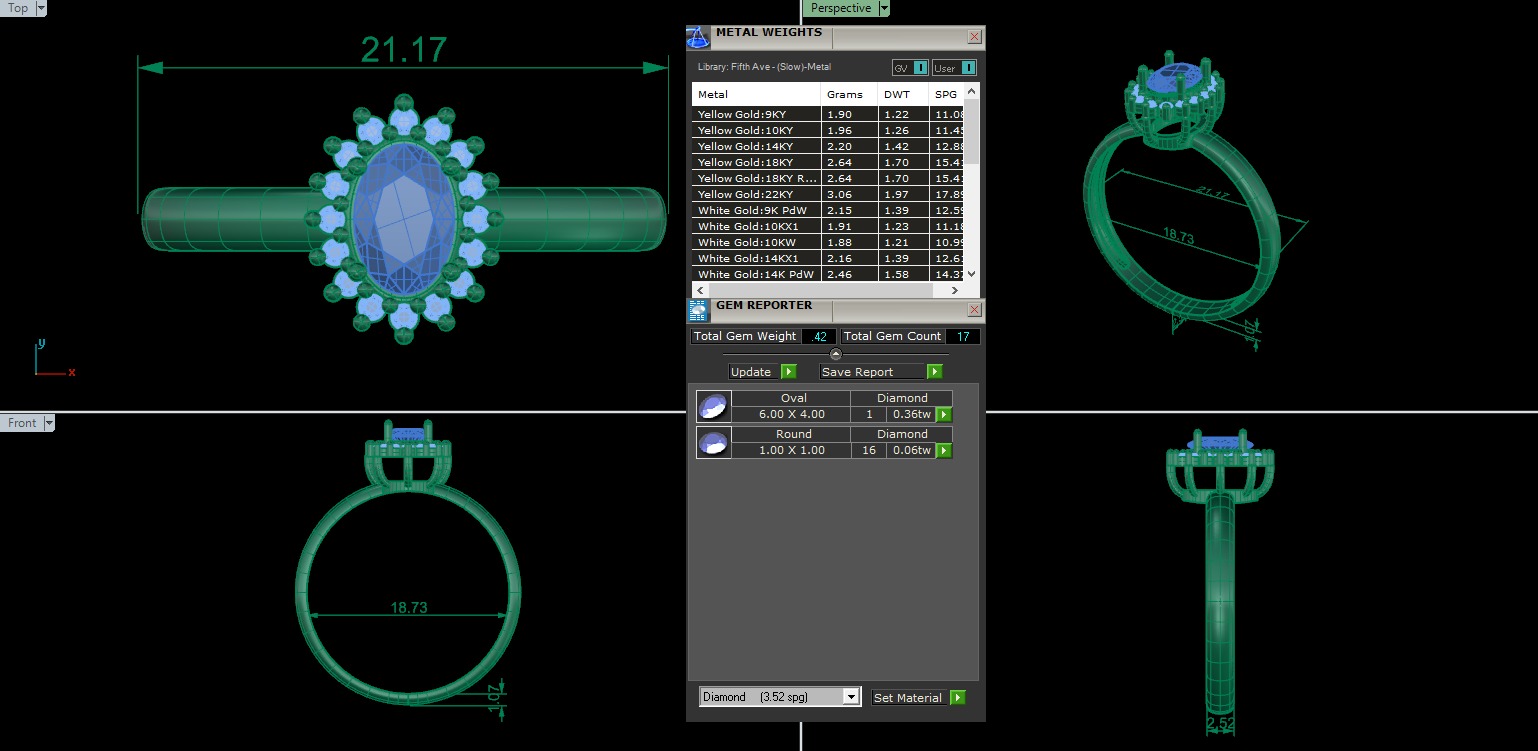Click the 2.52 dimension in the side viewport
Image resolution: width=1538 pixels, height=751 pixels.
point(1221,724)
